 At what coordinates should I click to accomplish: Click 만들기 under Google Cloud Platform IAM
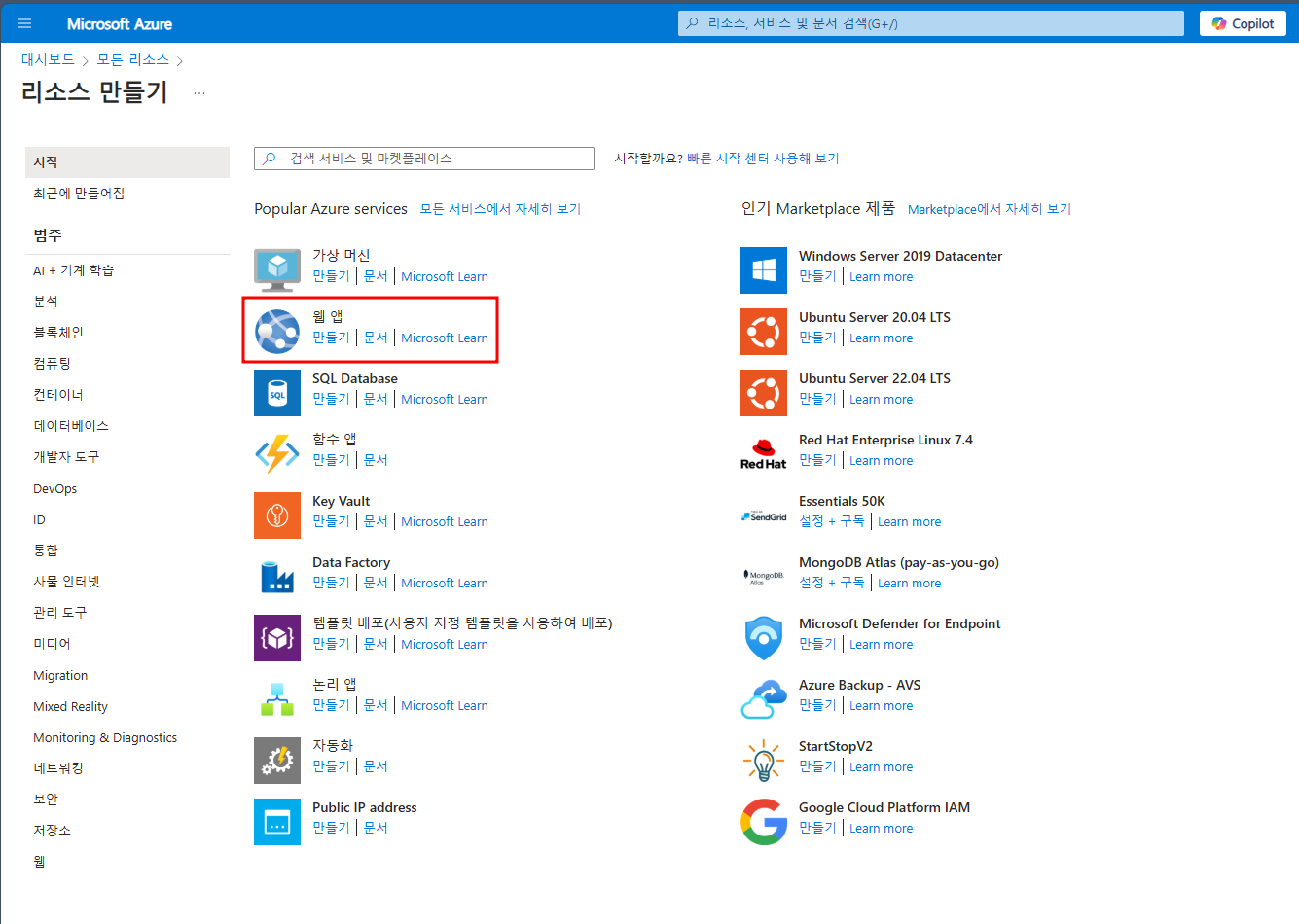tap(817, 828)
